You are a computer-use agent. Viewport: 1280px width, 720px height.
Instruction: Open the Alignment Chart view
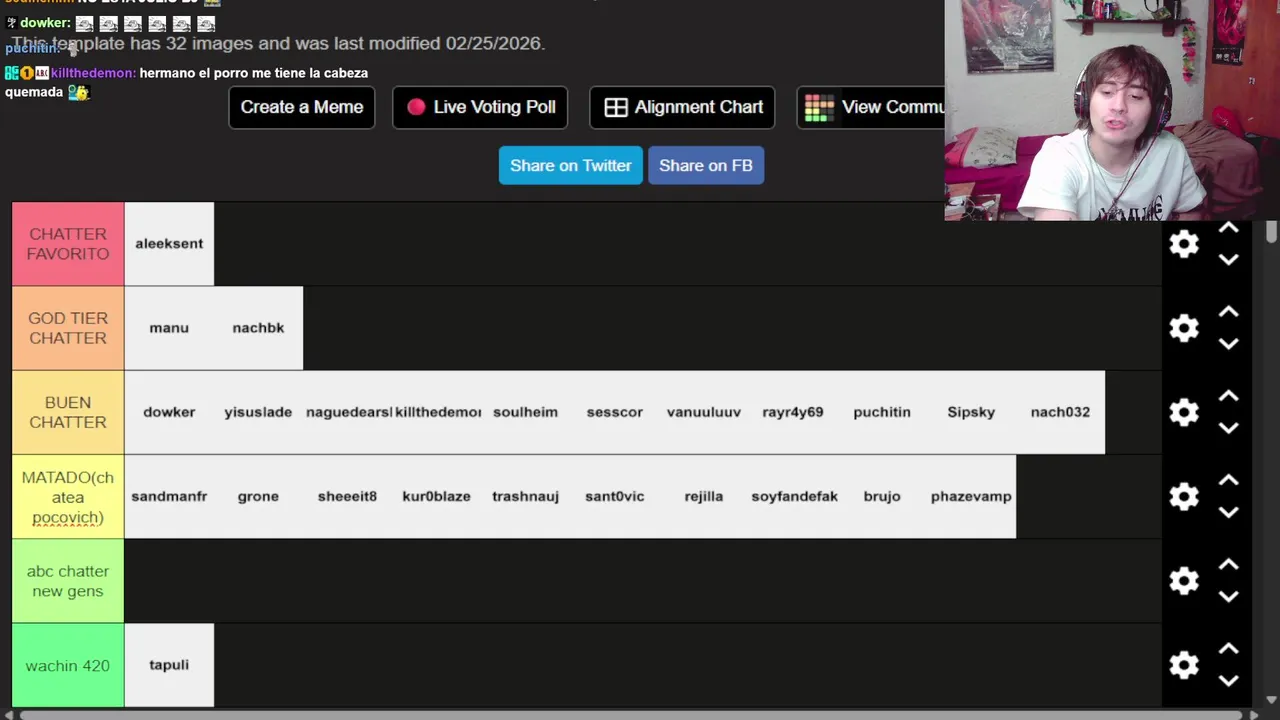[x=683, y=107]
